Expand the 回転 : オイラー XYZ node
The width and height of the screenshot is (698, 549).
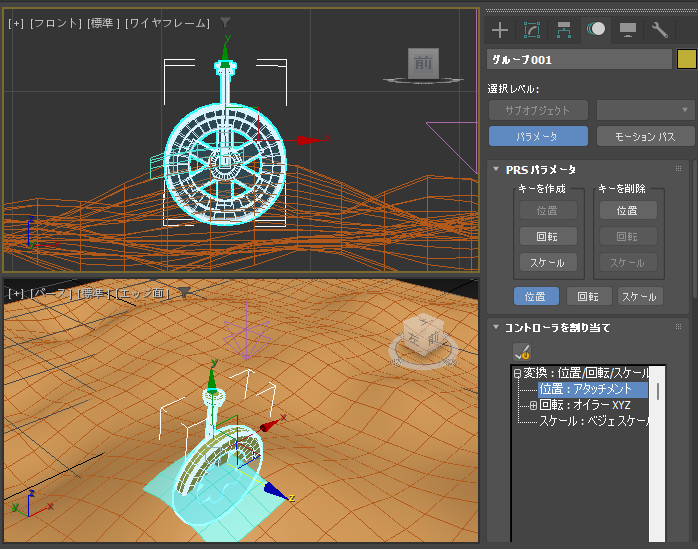pos(533,405)
